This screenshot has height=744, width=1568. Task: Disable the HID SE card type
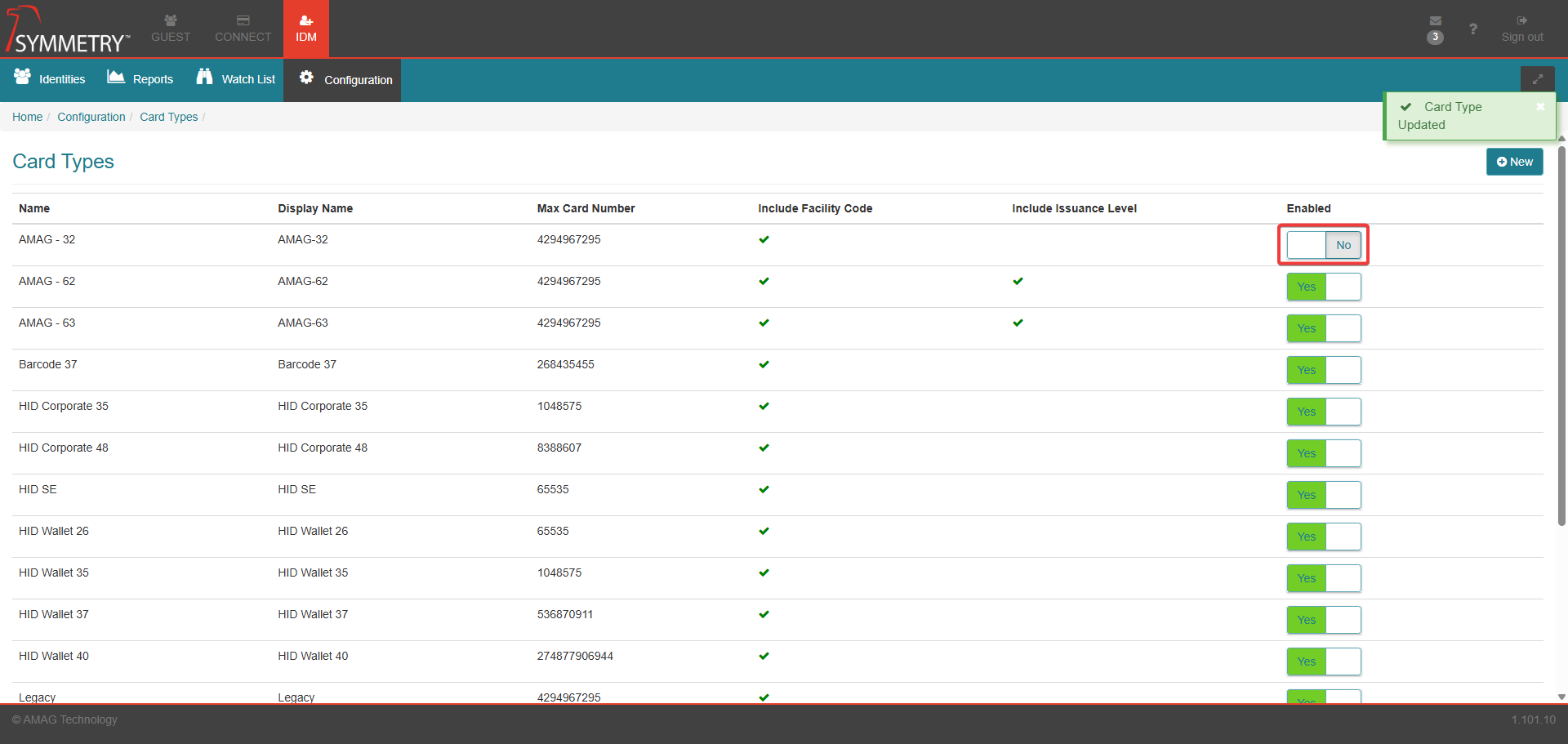coord(1324,495)
